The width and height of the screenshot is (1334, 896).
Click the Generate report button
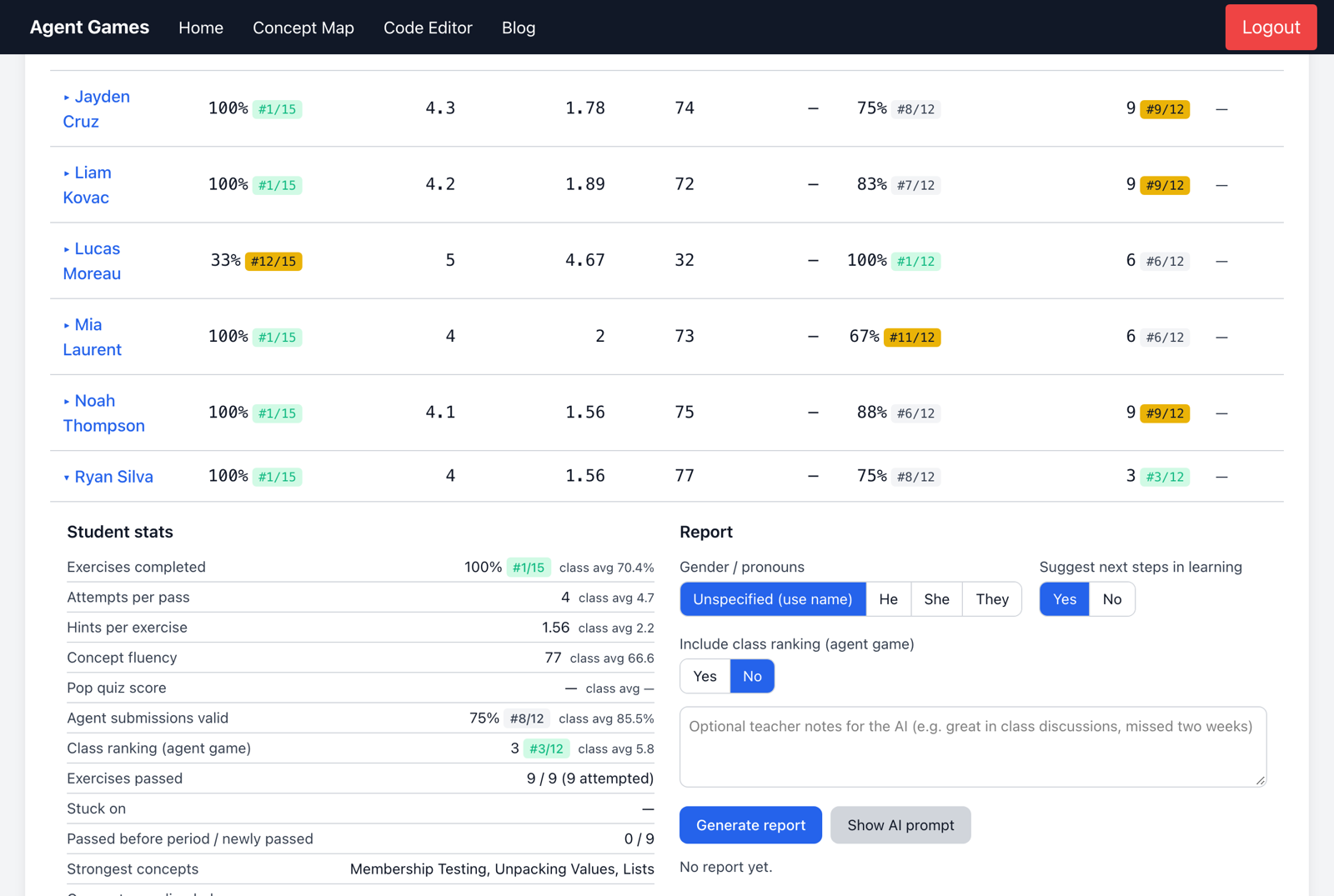(750, 825)
